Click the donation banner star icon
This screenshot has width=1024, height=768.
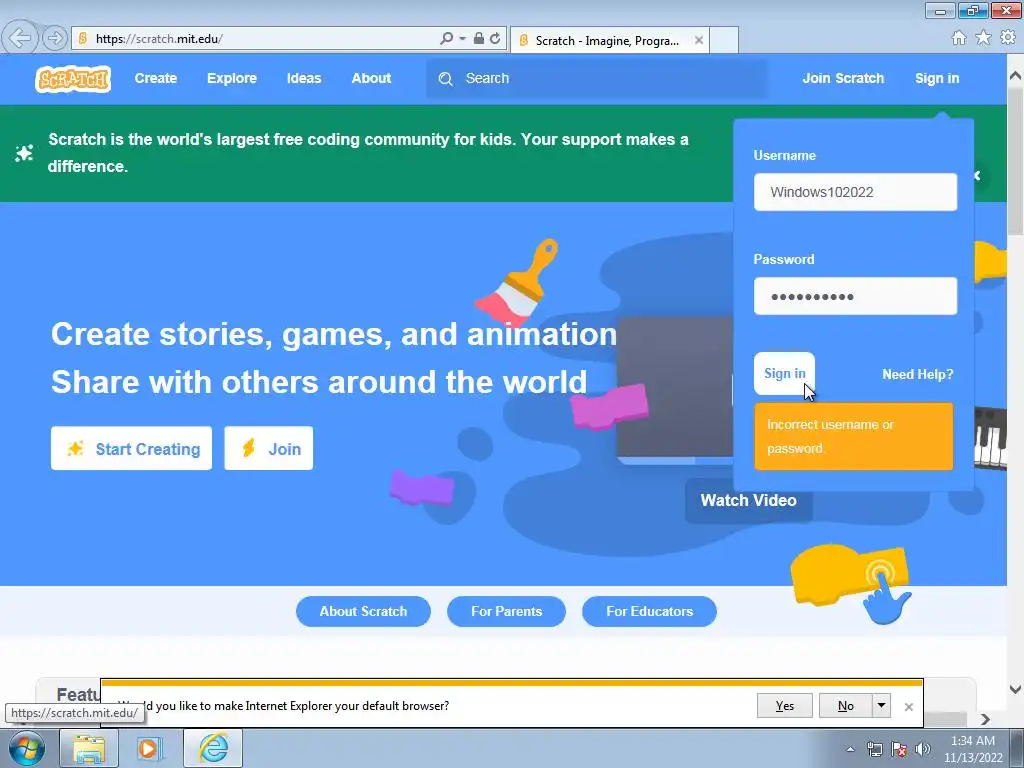click(24, 153)
